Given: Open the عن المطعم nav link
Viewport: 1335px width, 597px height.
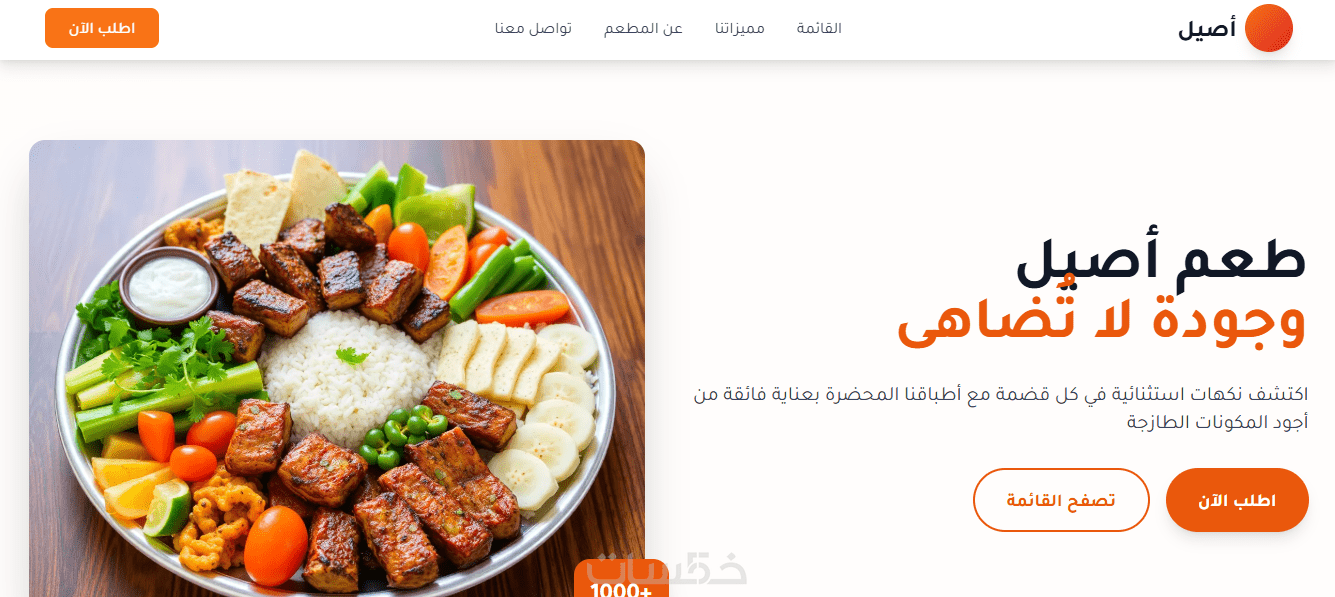Looking at the screenshot, I should tap(643, 28).
